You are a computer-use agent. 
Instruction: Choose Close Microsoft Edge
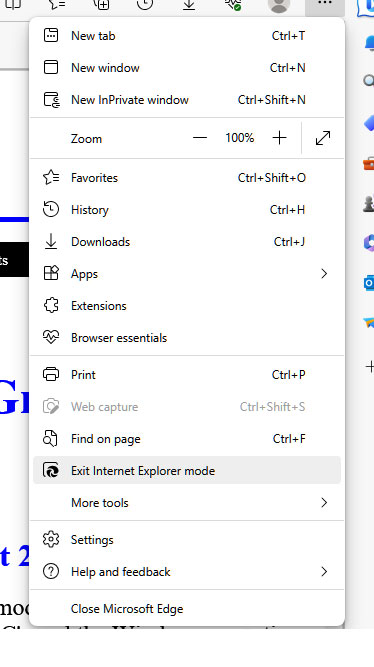tap(187, 609)
